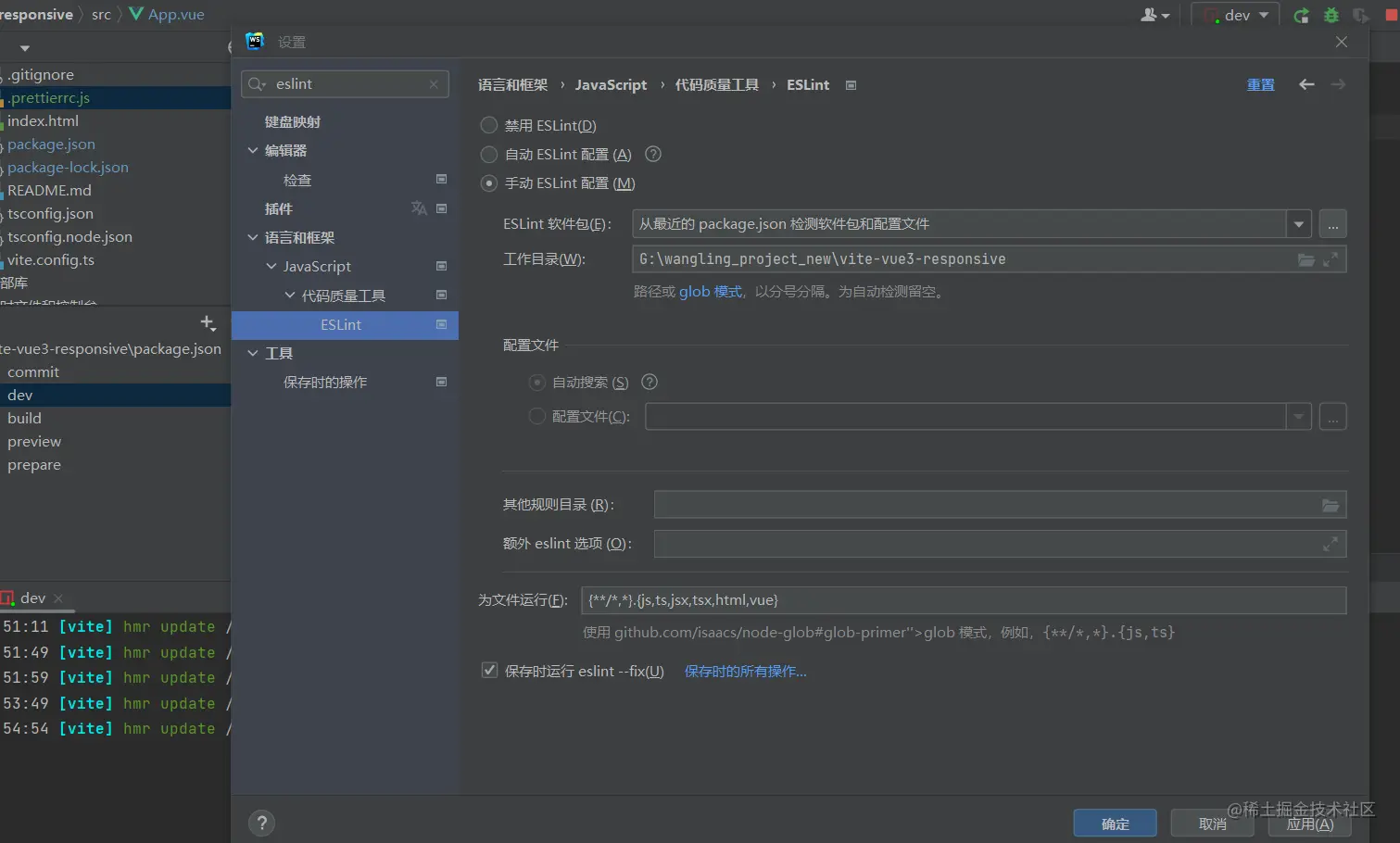Select ESLint in settings tree

[x=345, y=325]
